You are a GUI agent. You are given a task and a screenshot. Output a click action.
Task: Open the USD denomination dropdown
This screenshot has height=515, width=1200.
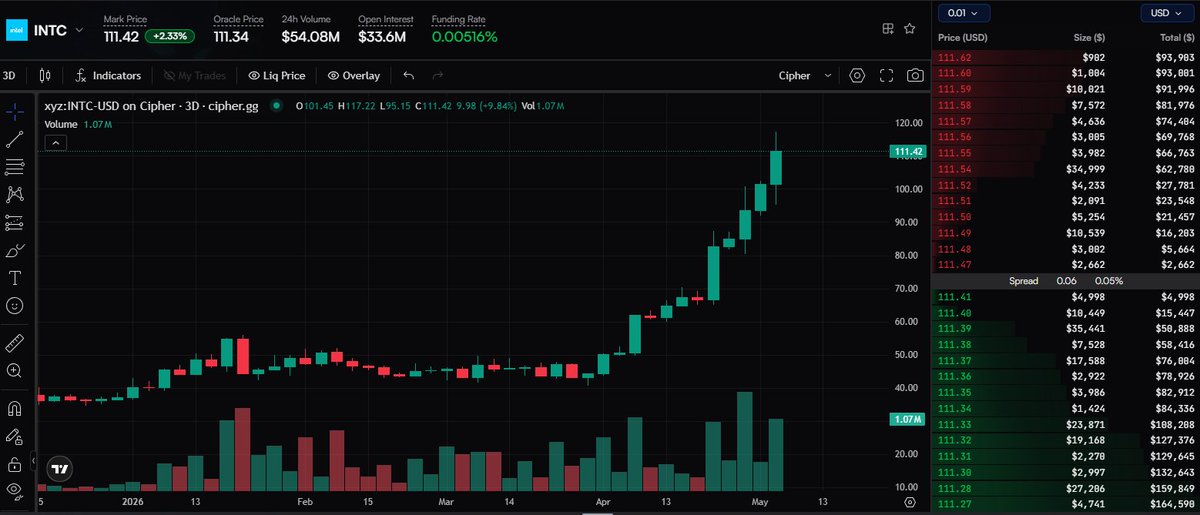pos(1168,13)
